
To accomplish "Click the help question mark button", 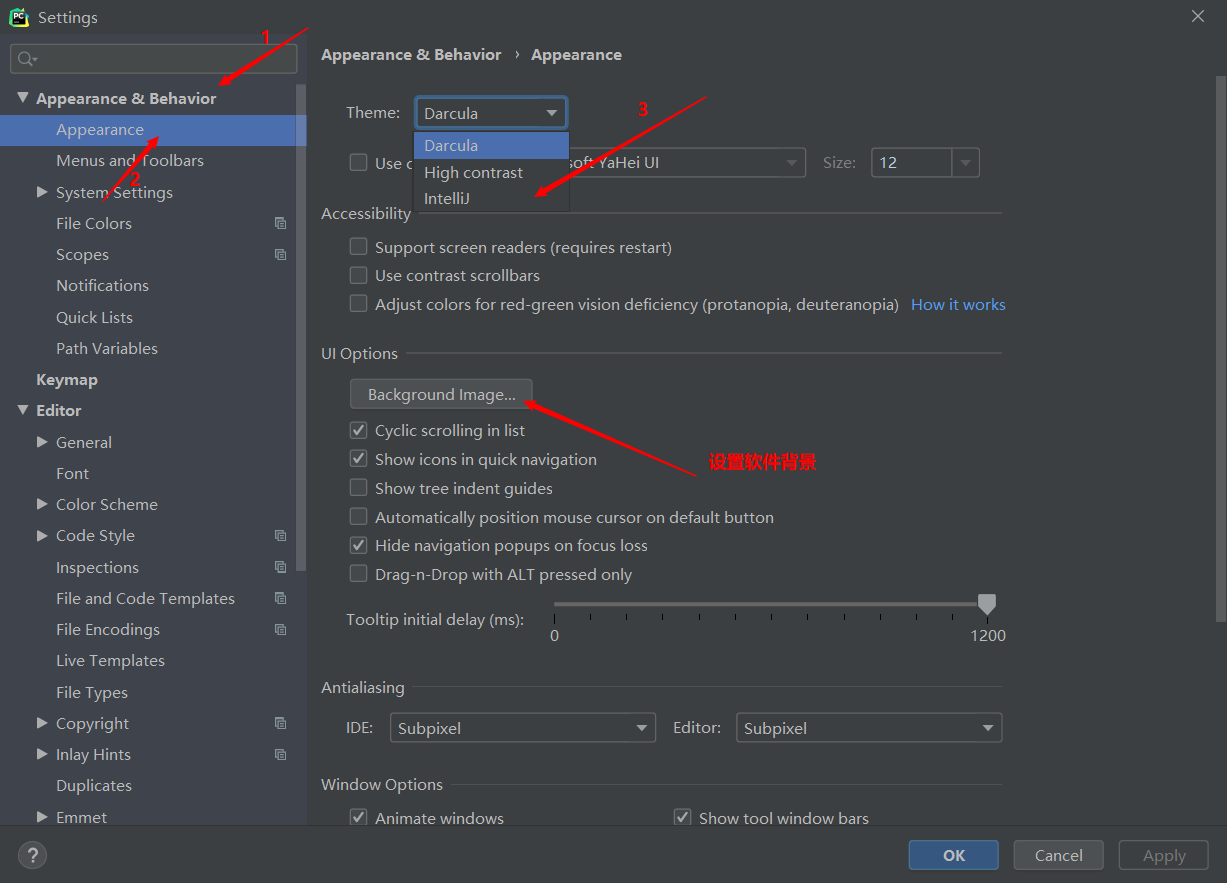I will [32, 855].
